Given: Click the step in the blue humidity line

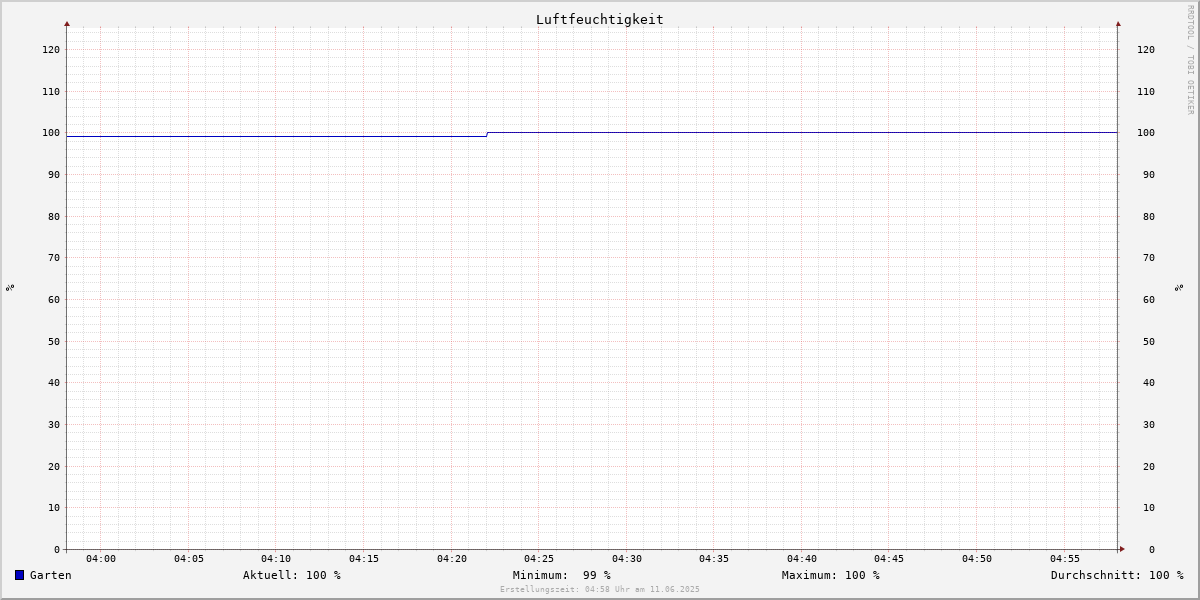Looking at the screenshot, I should click(487, 134).
